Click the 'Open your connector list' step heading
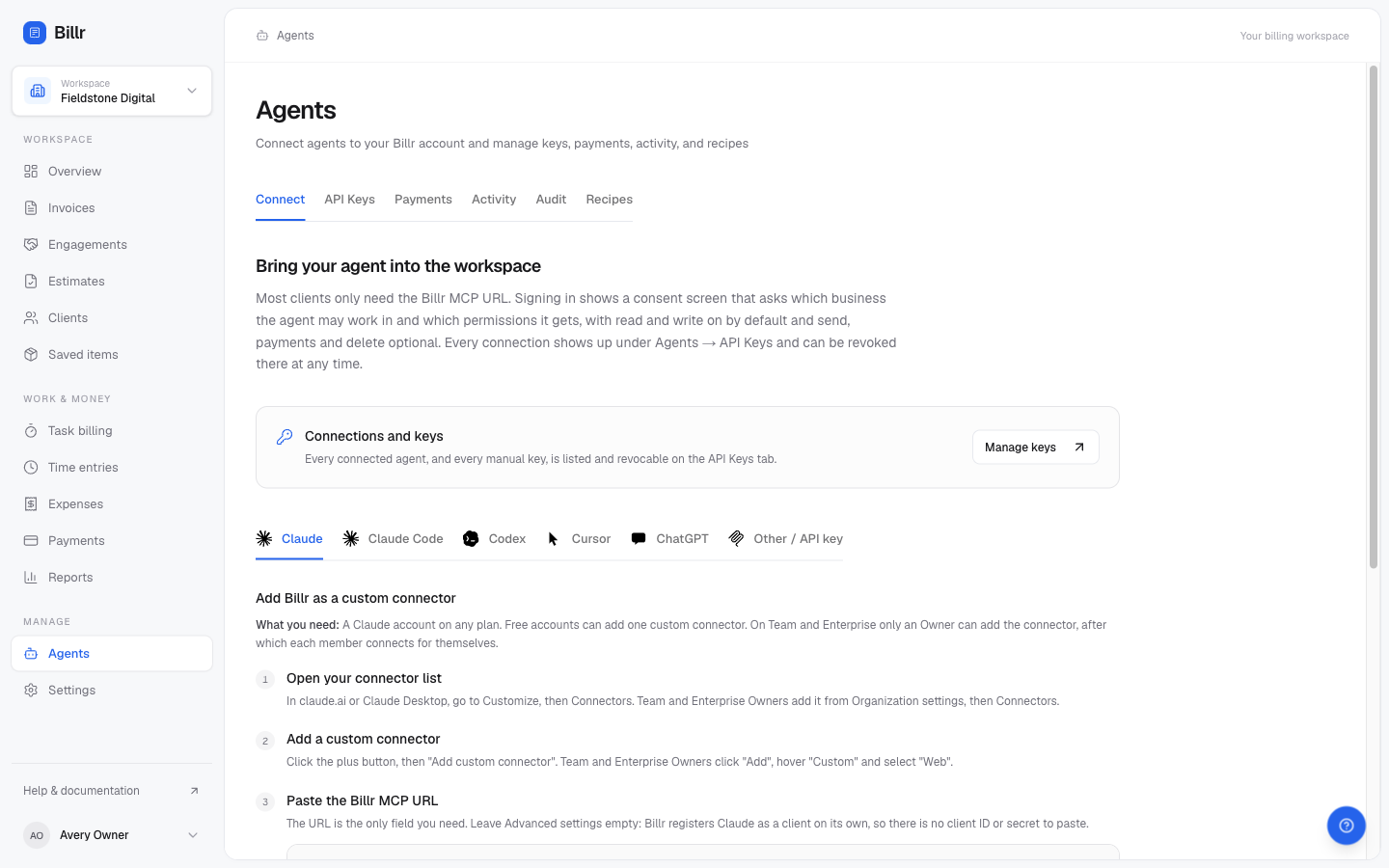Screen dimensions: 1389x868 point(364,679)
